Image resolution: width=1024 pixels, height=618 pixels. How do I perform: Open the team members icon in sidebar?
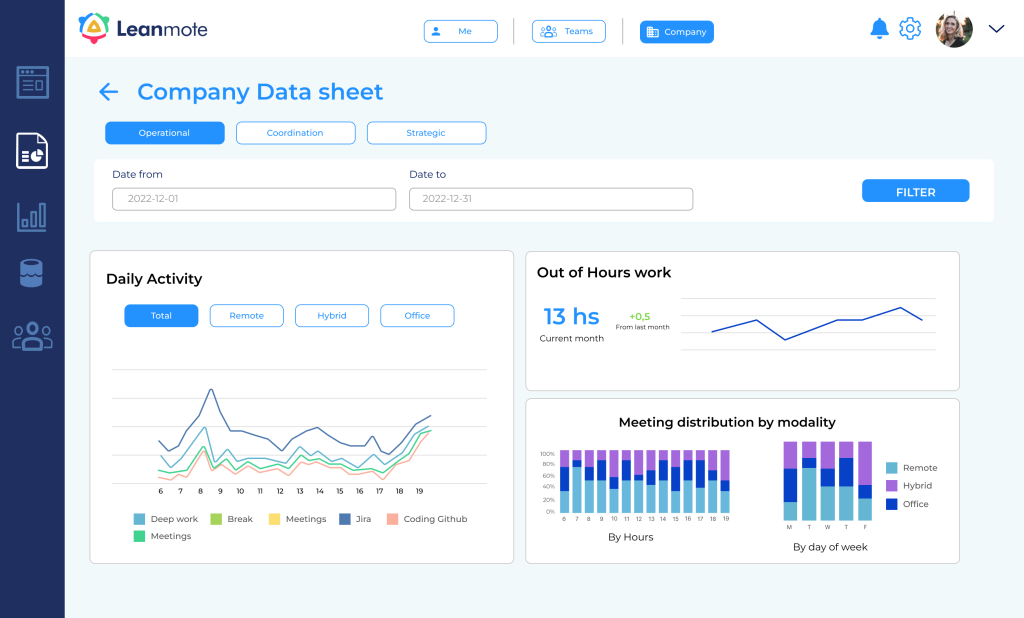(x=33, y=336)
